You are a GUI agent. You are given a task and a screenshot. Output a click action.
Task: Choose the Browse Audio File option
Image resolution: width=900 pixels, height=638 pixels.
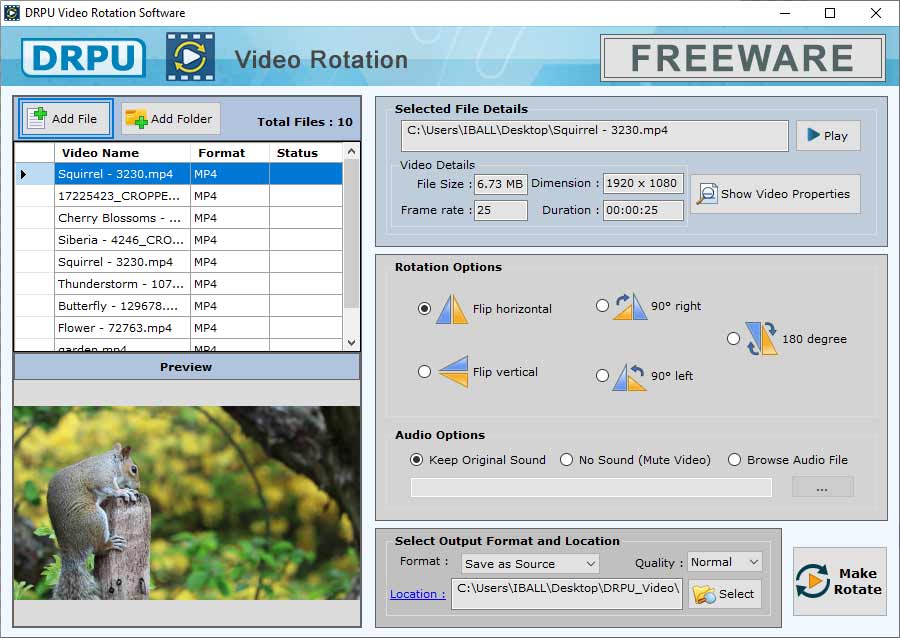pos(734,460)
